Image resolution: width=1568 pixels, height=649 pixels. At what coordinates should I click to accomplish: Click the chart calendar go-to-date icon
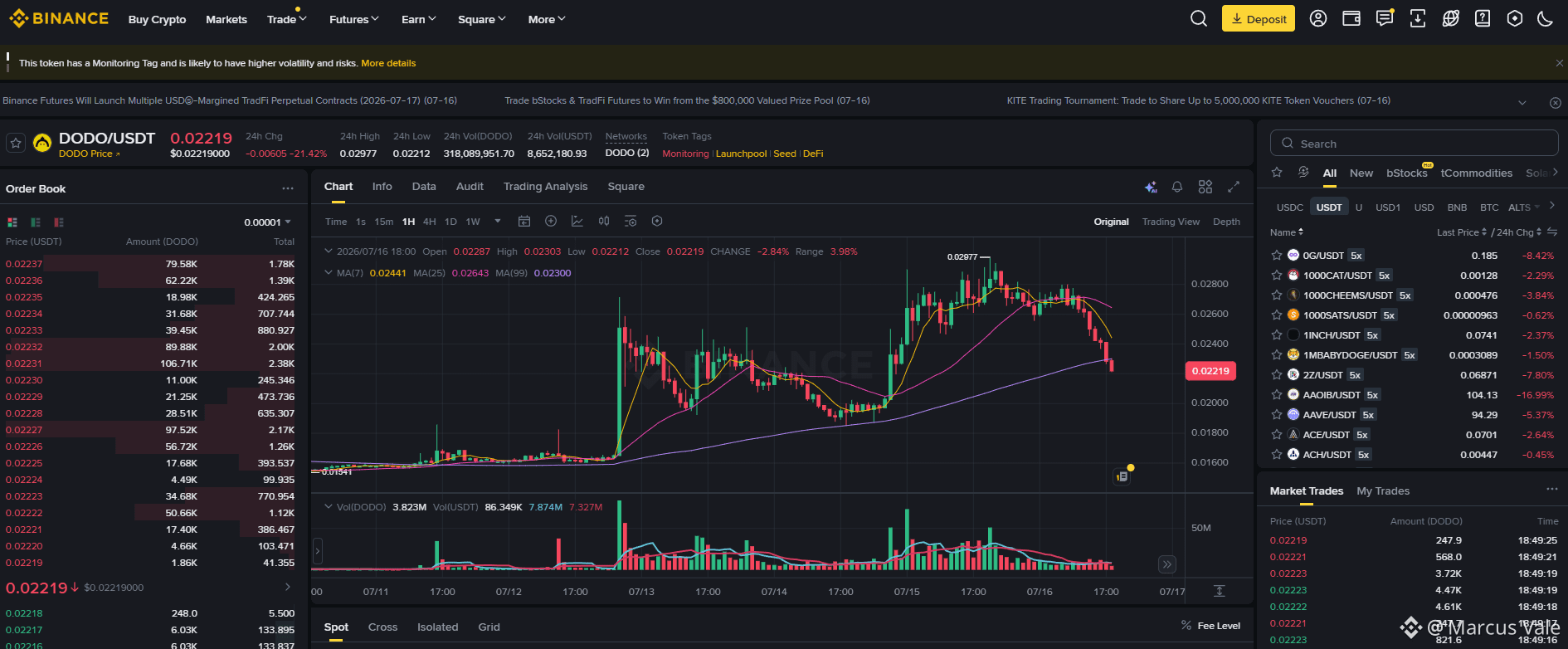(524, 222)
